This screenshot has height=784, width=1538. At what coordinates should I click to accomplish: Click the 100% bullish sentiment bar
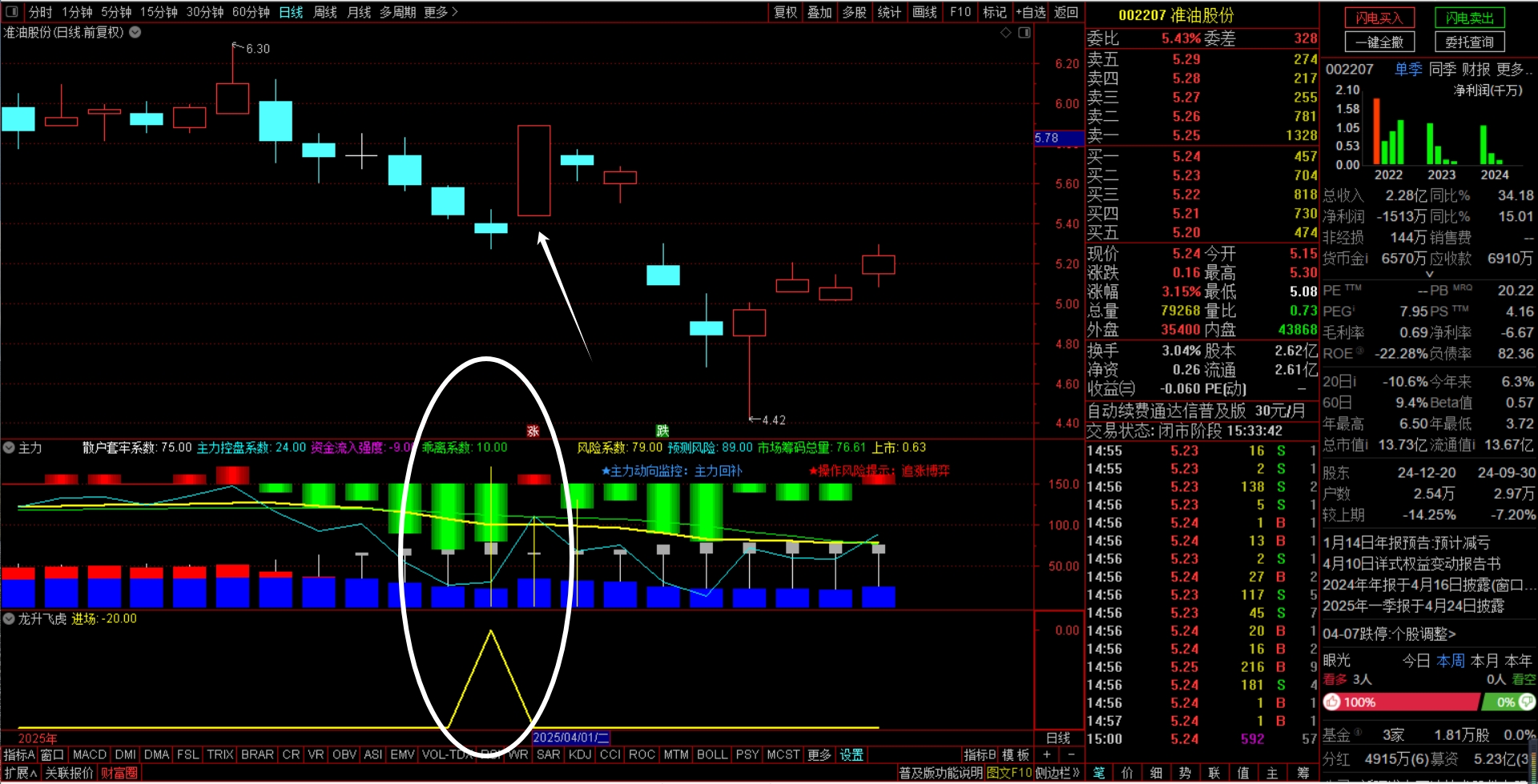(1401, 702)
